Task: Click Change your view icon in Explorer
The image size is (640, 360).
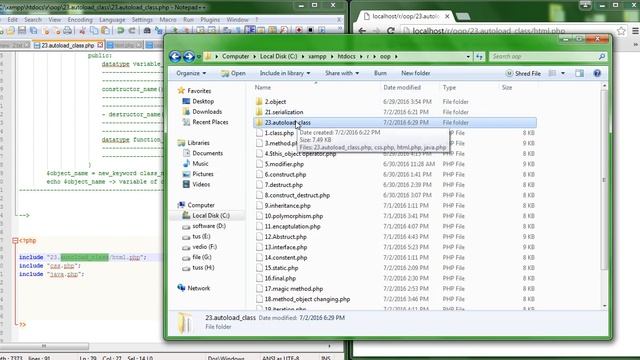Action: point(552,73)
